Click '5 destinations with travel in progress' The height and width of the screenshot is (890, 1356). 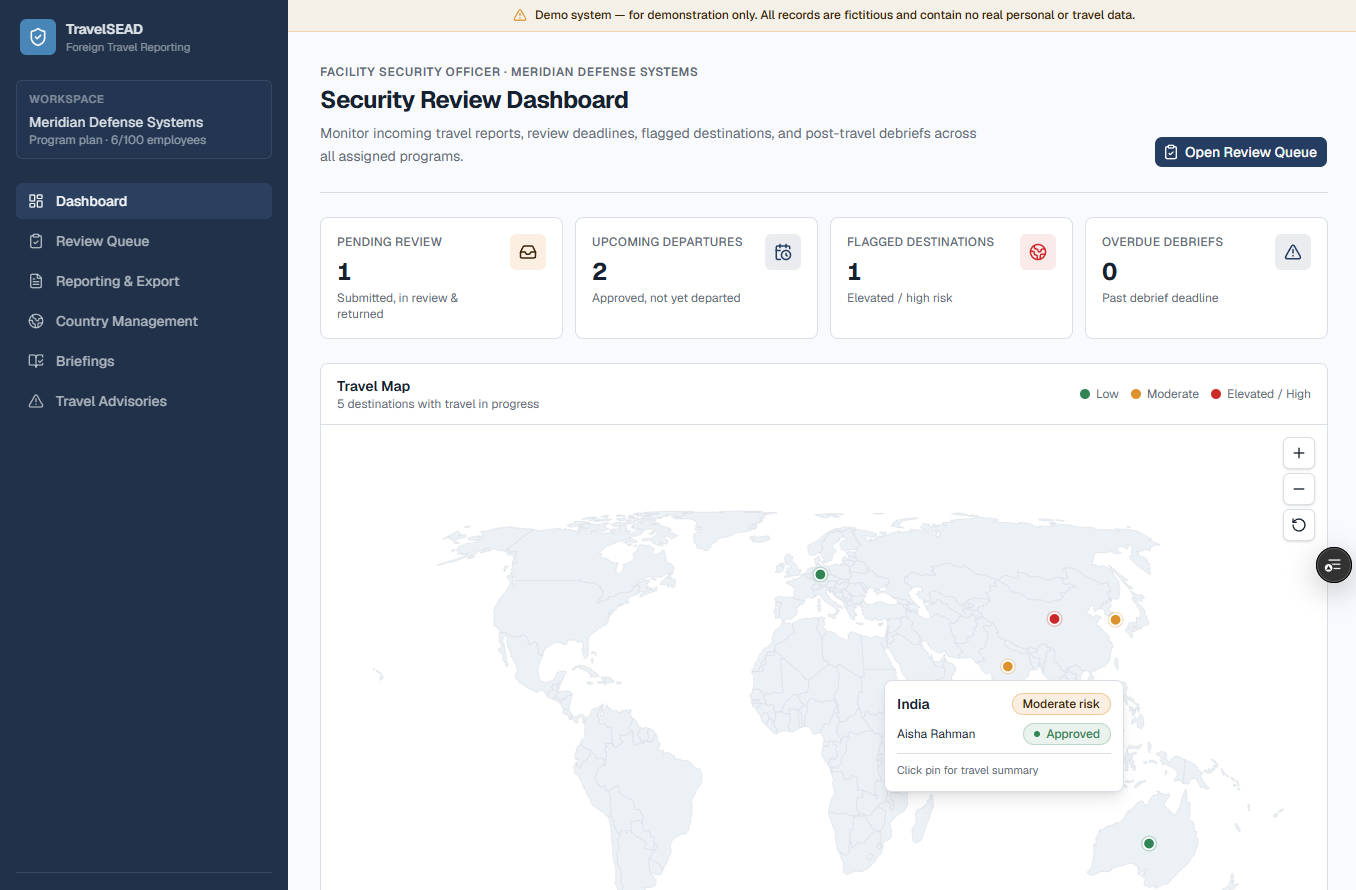pyautogui.click(x=438, y=404)
